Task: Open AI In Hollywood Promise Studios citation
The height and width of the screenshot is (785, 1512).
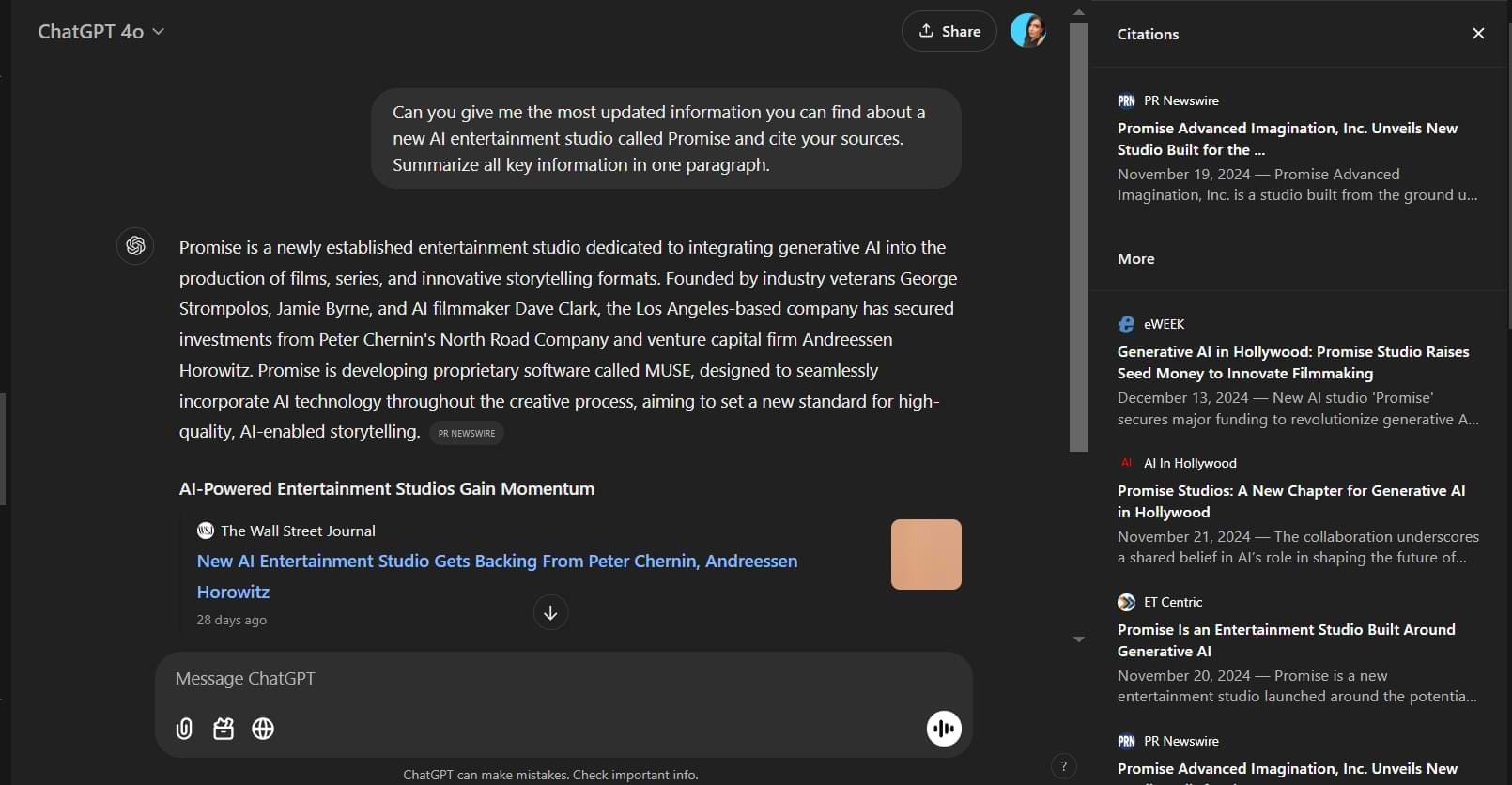Action: (1298, 511)
